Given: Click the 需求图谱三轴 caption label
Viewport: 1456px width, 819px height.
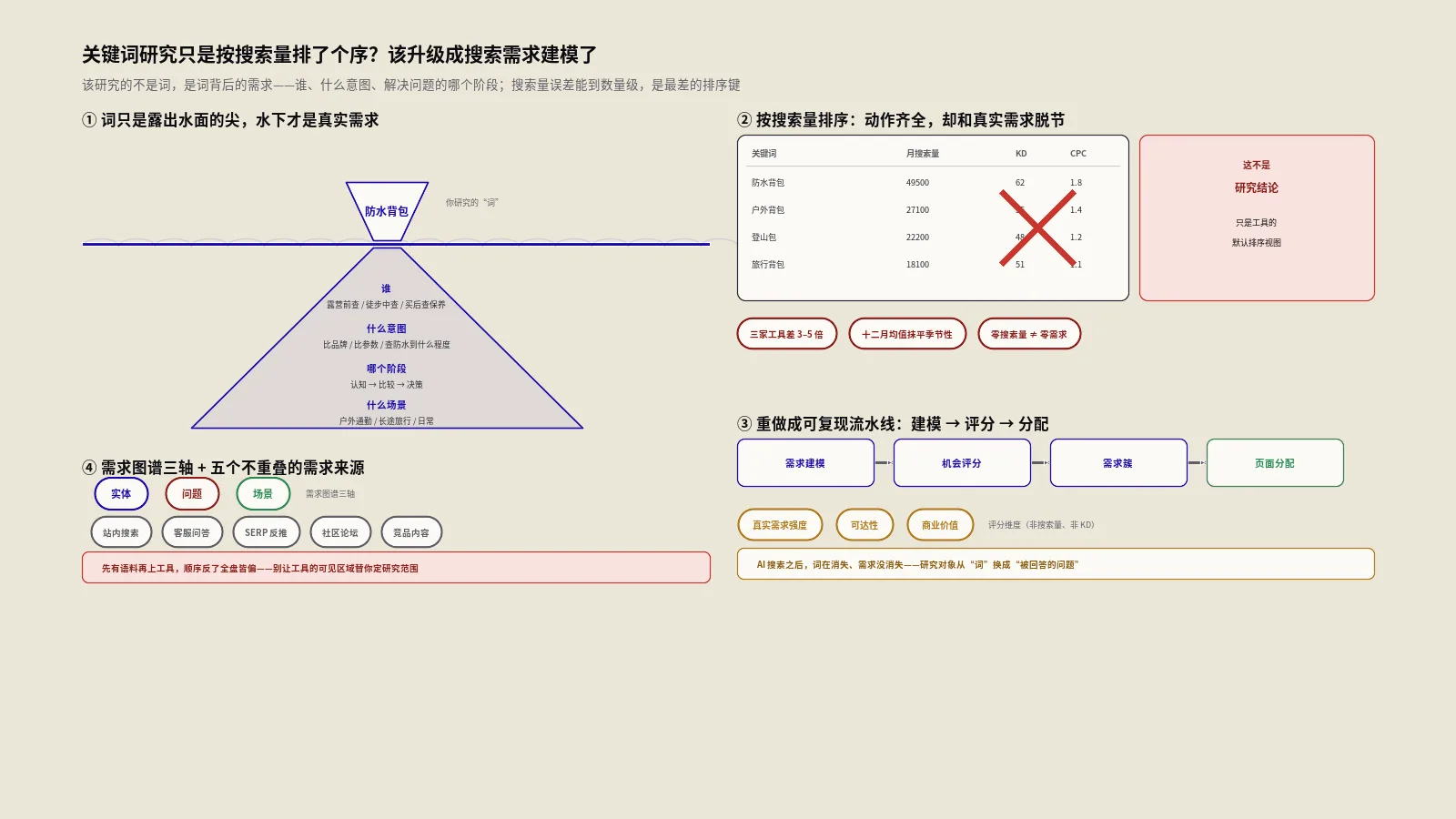Looking at the screenshot, I should coord(330,494).
